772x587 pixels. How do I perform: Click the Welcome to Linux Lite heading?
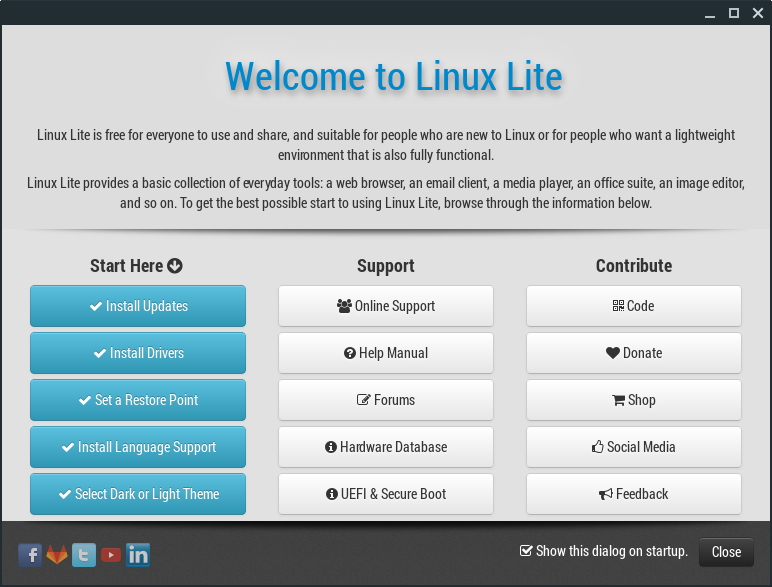tap(393, 76)
